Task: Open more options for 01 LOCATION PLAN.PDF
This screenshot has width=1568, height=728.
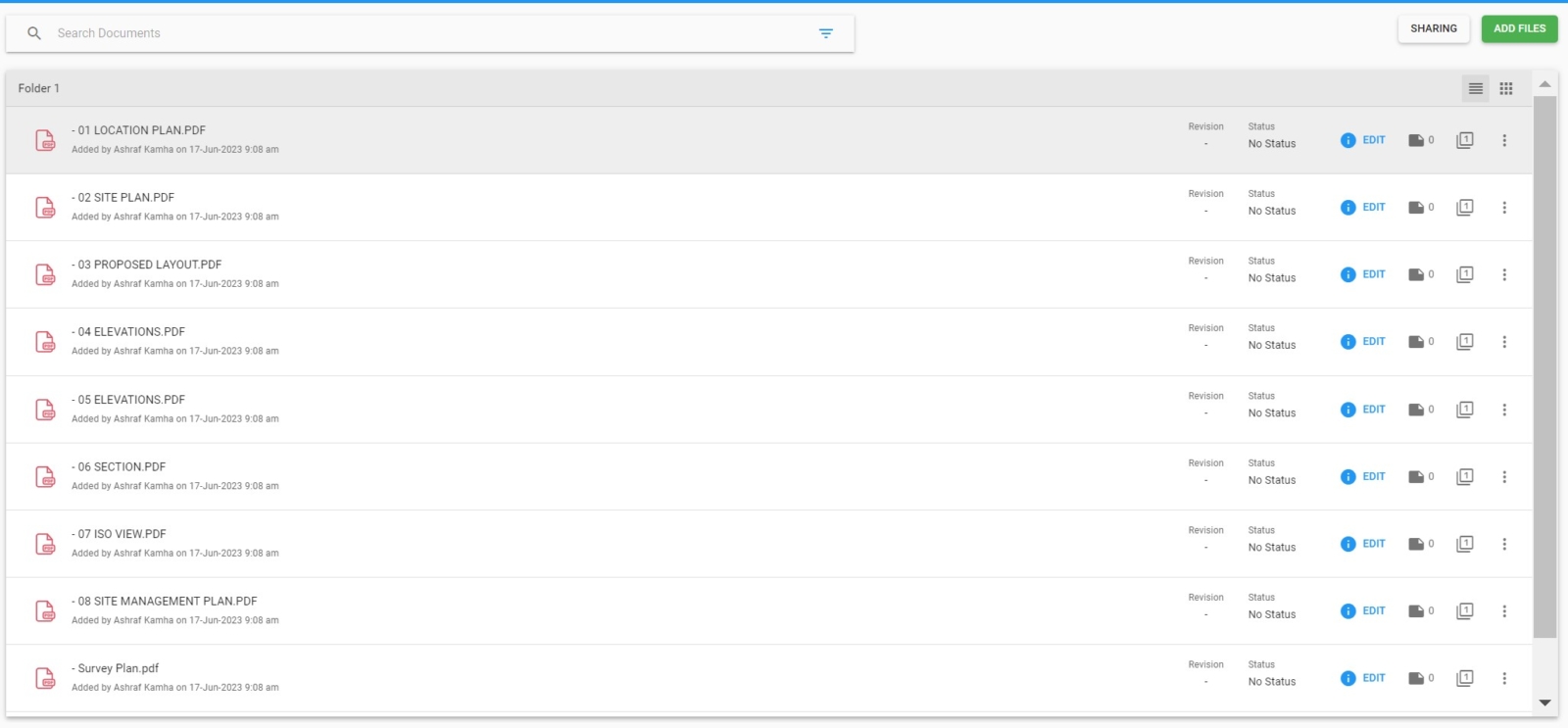Action: [1504, 140]
